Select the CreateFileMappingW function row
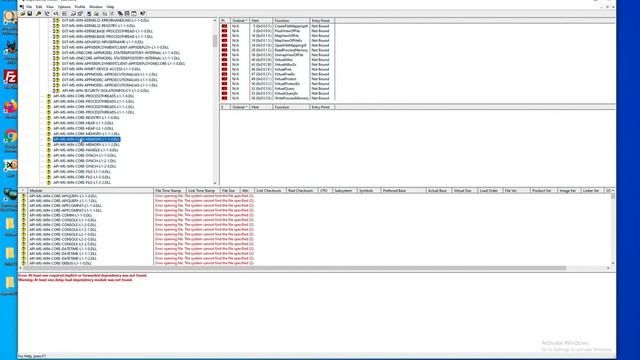The height and width of the screenshot is (360, 640). (x=277, y=26)
